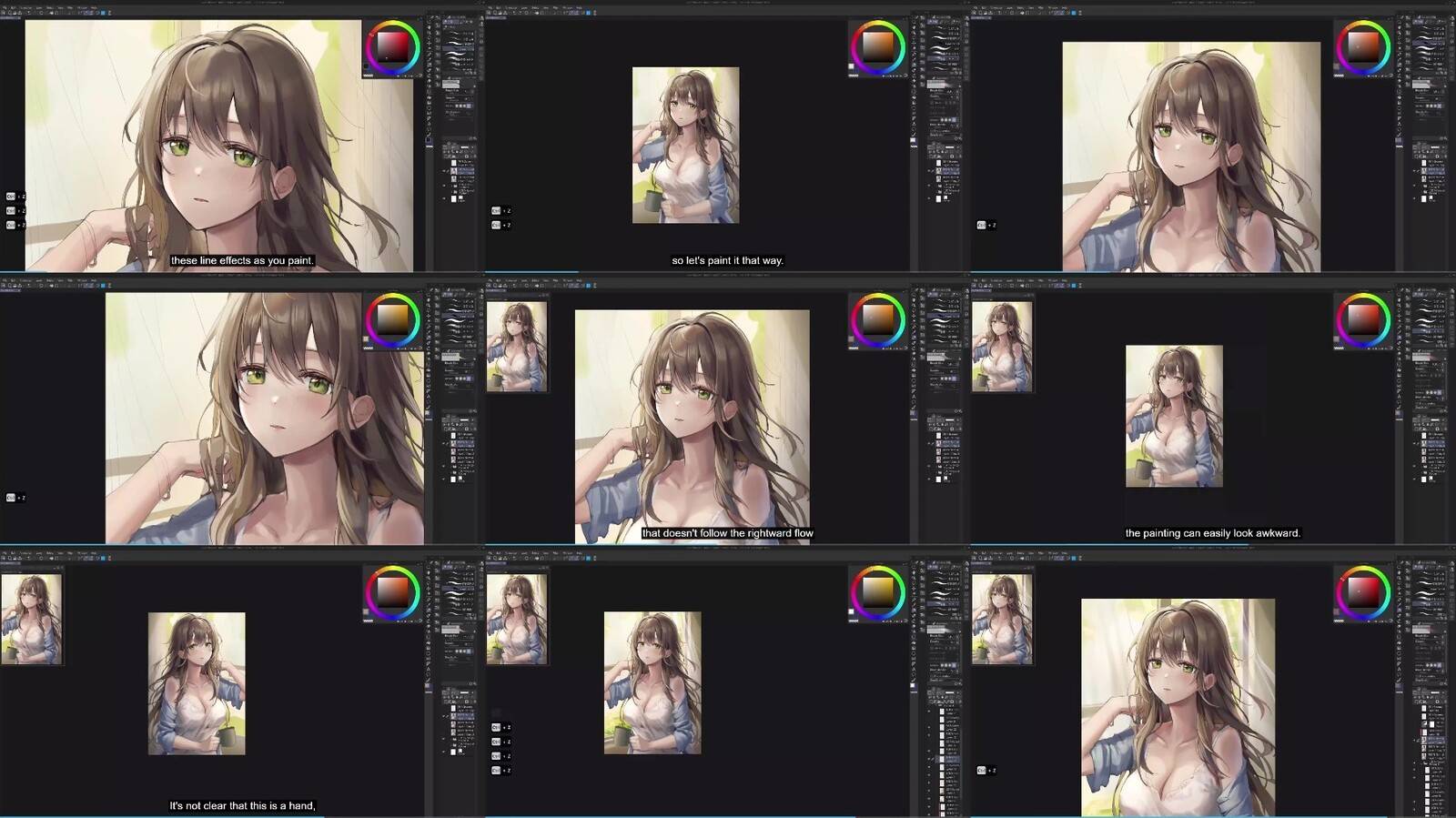Click subtitle 'It's not clear that this is a hand,'
Image resolution: width=1456 pixels, height=818 pixels.
coord(242,806)
